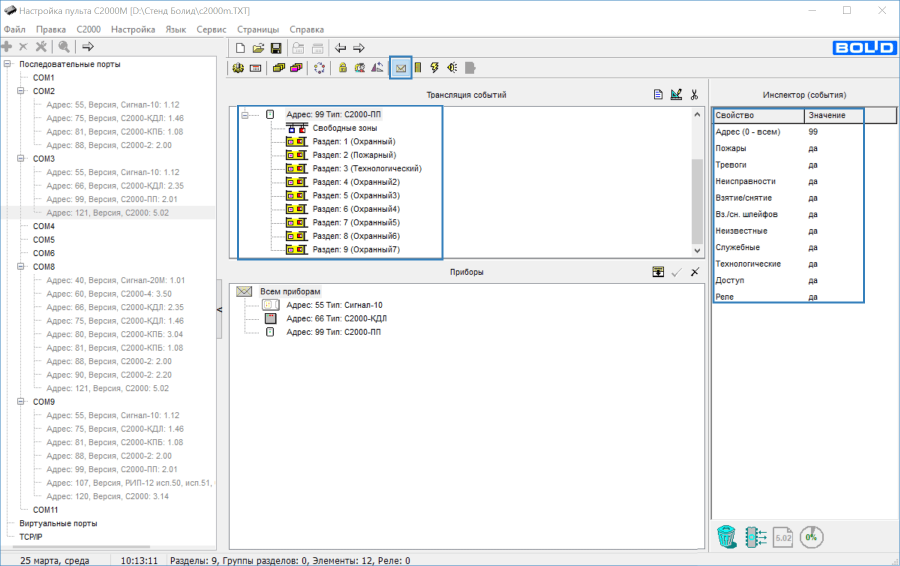Collapse the Последовательные порты tree node
The height and width of the screenshot is (566, 900).
point(8,64)
